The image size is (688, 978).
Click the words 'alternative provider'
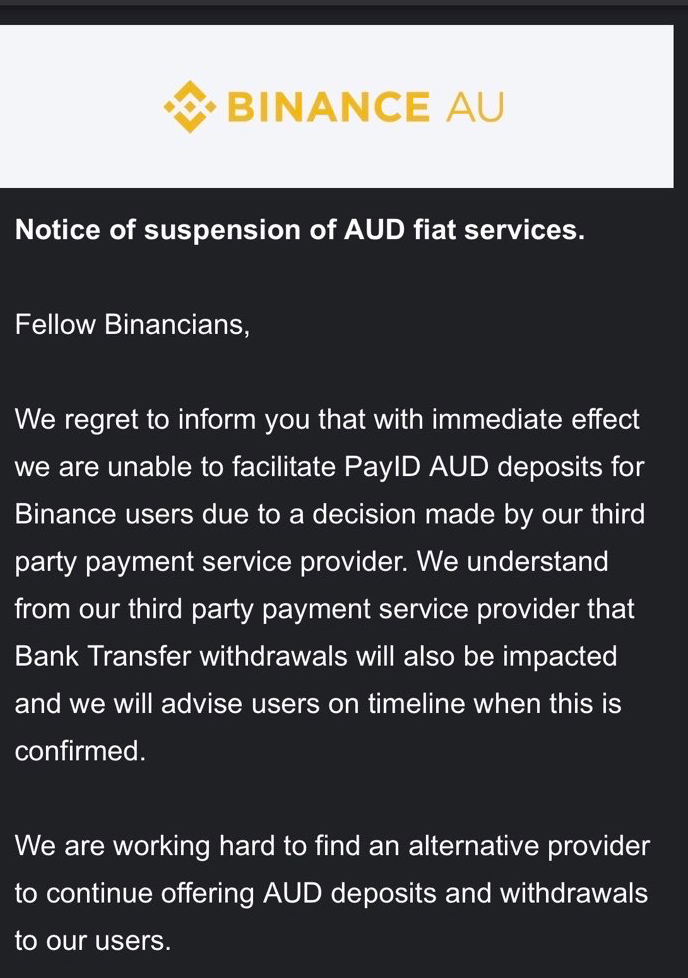(529, 846)
